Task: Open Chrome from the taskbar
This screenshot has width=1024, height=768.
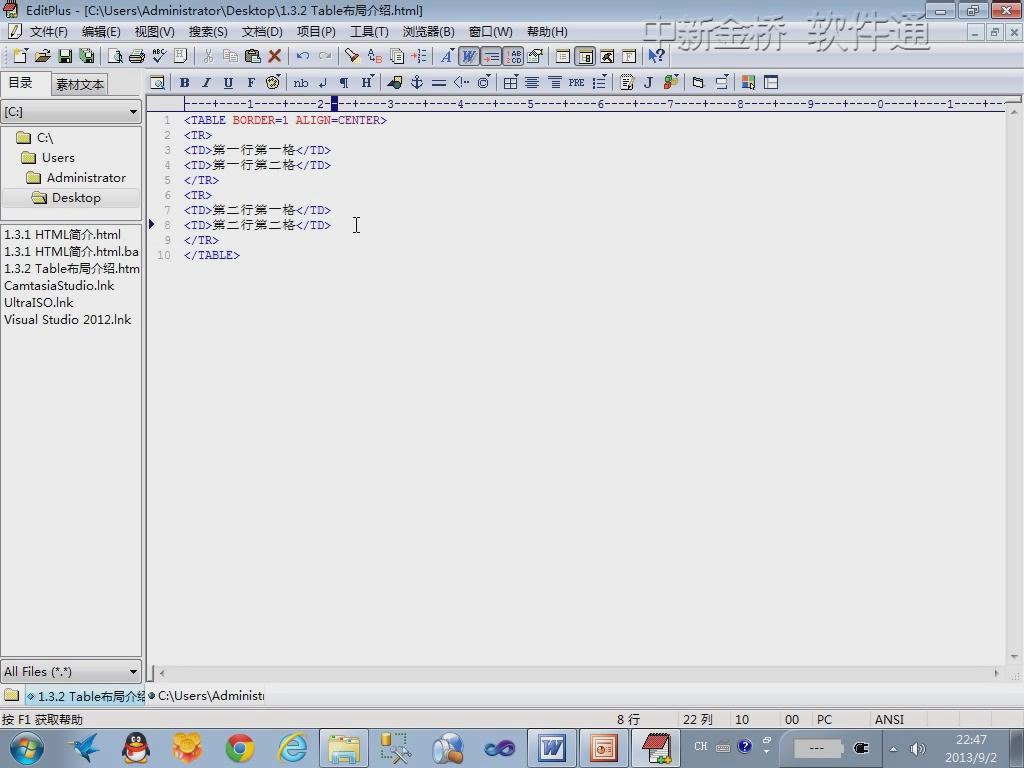Action: click(x=240, y=748)
